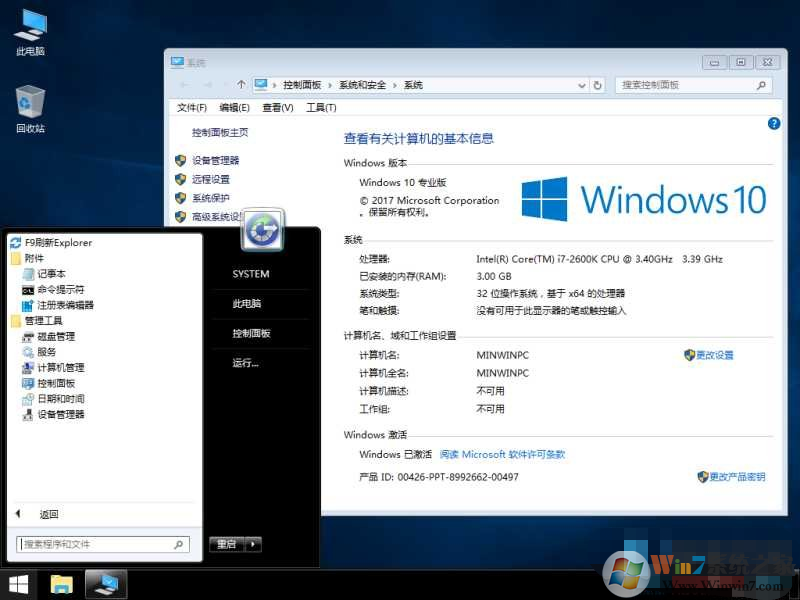The image size is (800, 600).
Task: Launch the 服务 (Services) tool
Action: click(x=45, y=351)
